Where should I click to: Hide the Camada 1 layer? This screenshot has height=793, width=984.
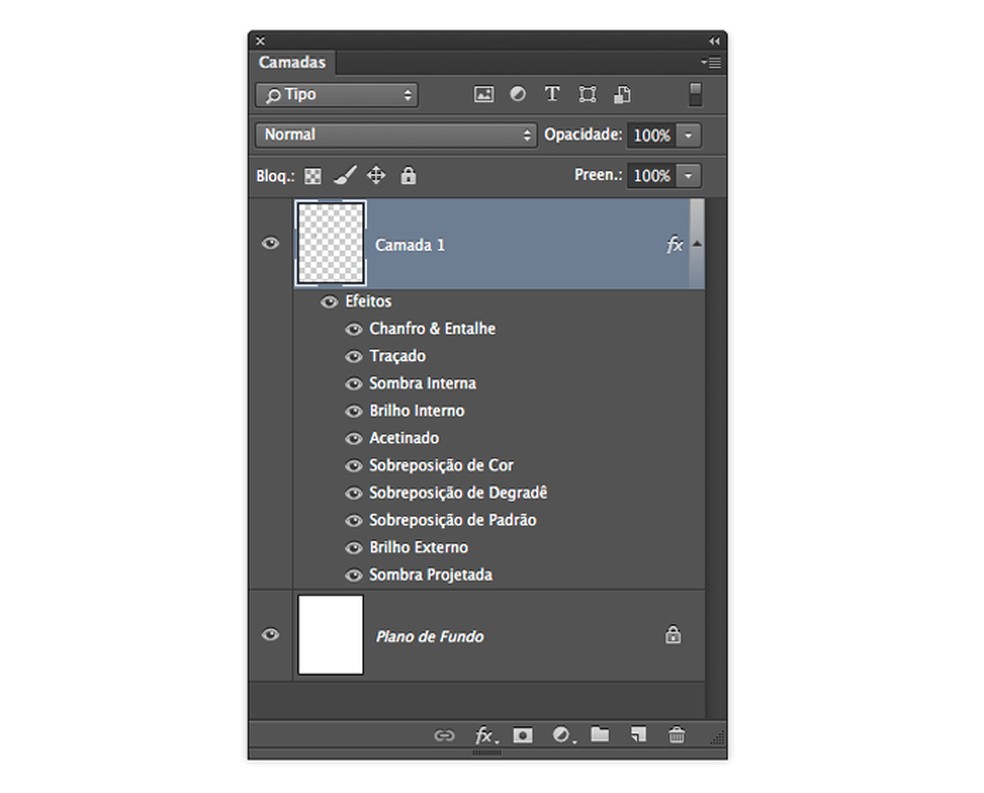270,243
